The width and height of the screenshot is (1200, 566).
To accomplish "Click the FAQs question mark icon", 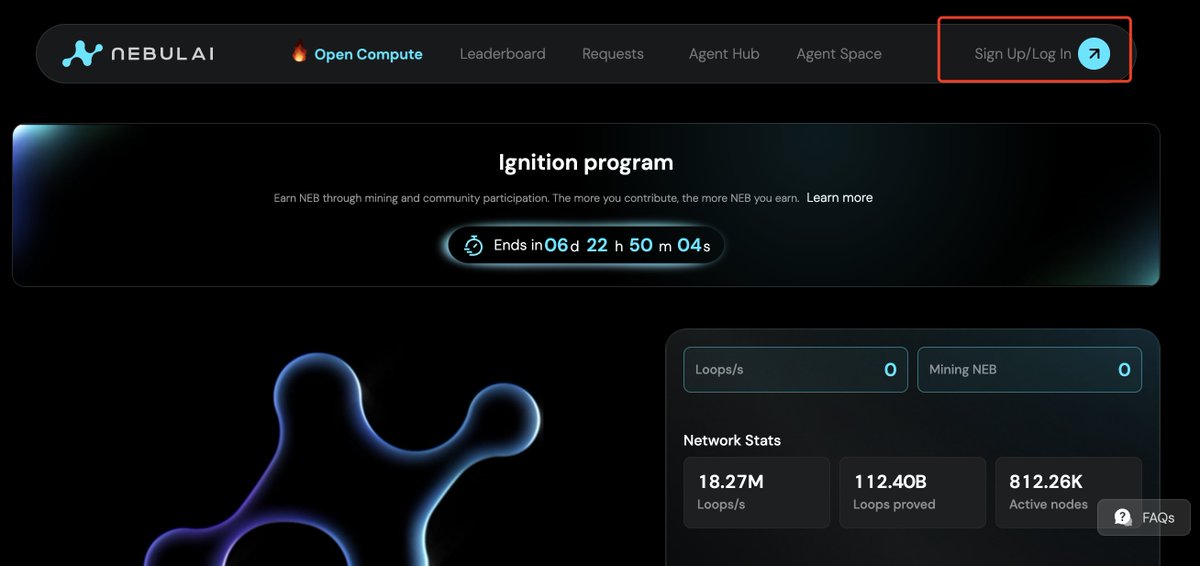I will [x=1123, y=517].
